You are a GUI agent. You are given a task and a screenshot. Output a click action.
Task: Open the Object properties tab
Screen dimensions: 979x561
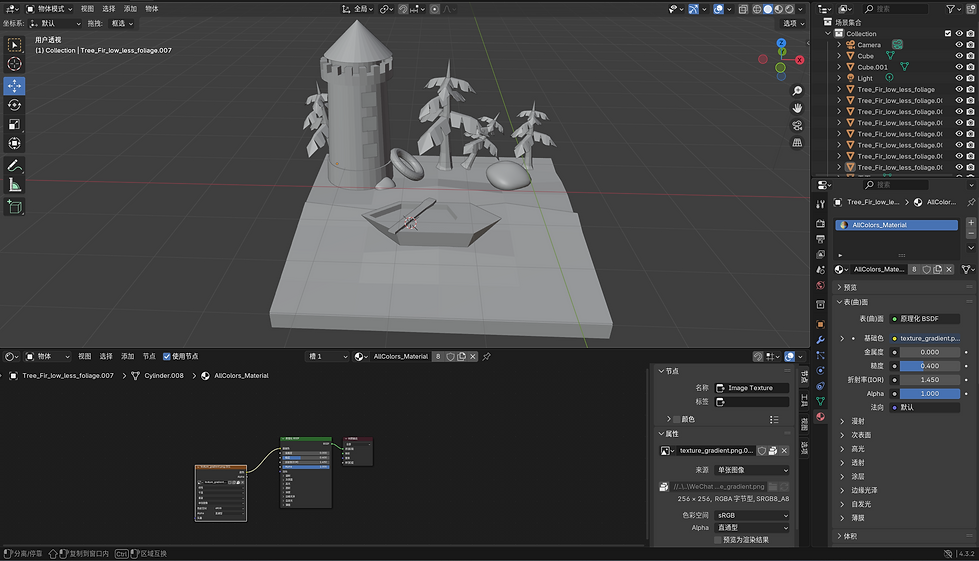[820, 324]
